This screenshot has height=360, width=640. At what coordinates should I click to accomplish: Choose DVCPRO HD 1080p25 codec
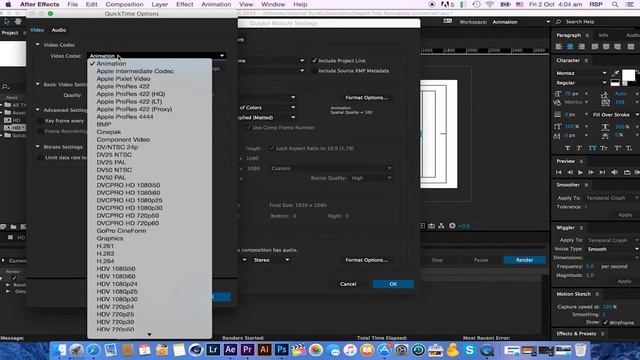[129, 200]
